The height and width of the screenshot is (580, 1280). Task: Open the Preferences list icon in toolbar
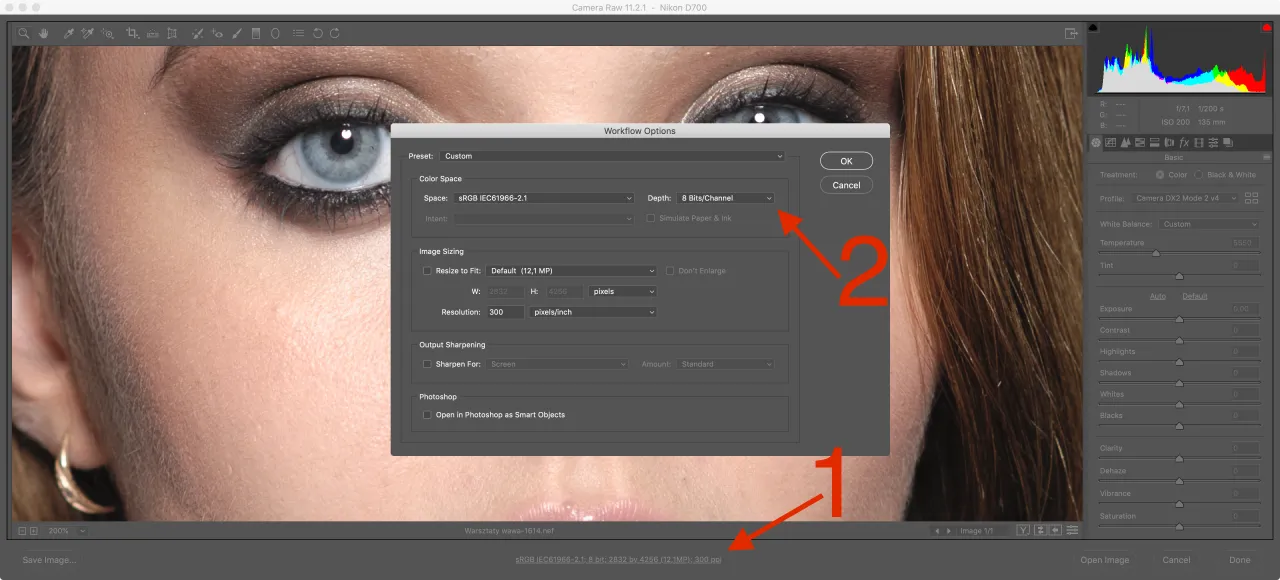pos(298,33)
